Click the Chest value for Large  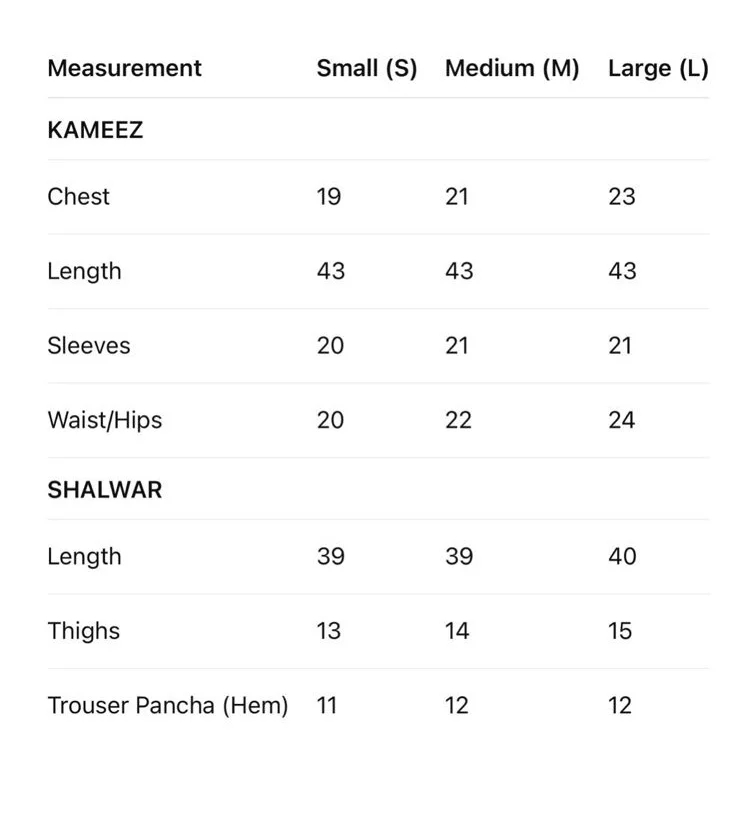pos(621,196)
